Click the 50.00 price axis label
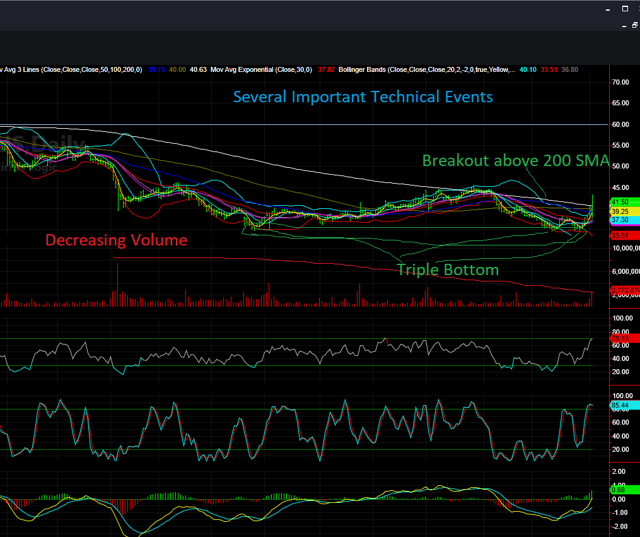This screenshot has width=640, height=537. point(620,166)
